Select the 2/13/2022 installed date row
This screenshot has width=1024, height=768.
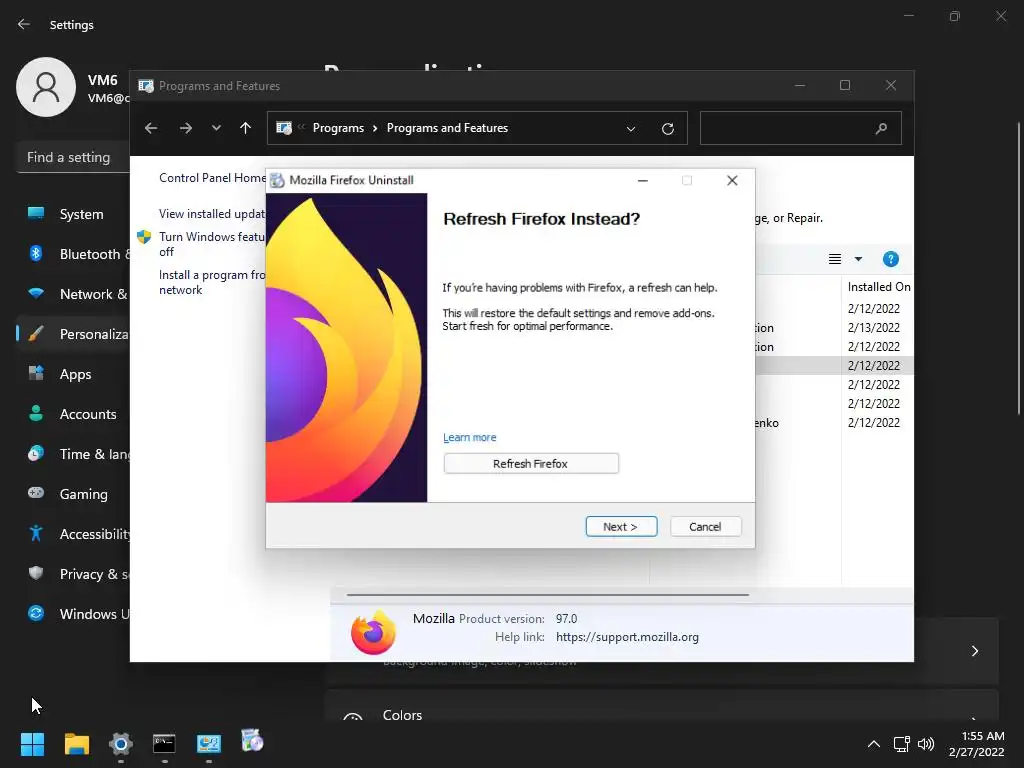point(874,327)
